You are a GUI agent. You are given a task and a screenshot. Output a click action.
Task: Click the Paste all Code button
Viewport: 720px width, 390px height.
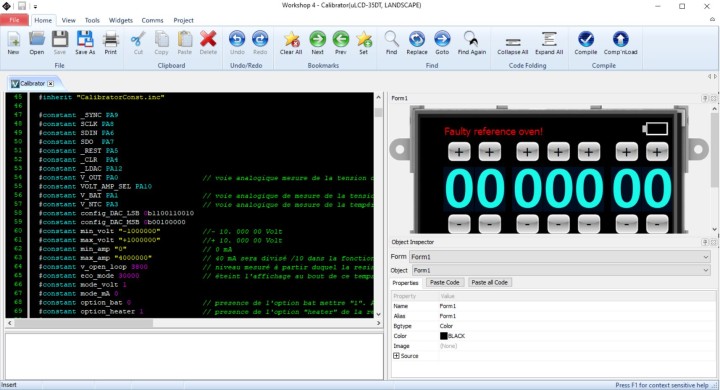489,283
